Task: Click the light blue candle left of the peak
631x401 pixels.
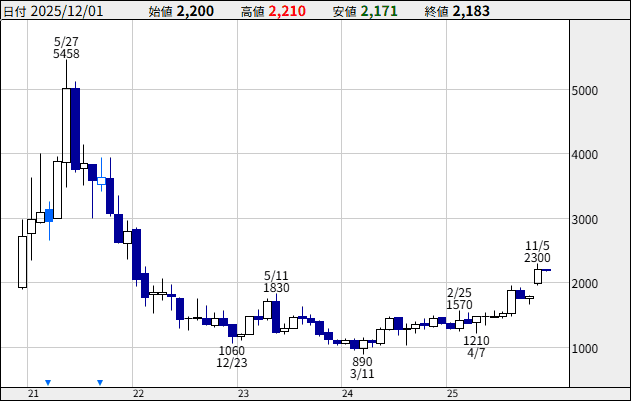Action: click(x=48, y=215)
